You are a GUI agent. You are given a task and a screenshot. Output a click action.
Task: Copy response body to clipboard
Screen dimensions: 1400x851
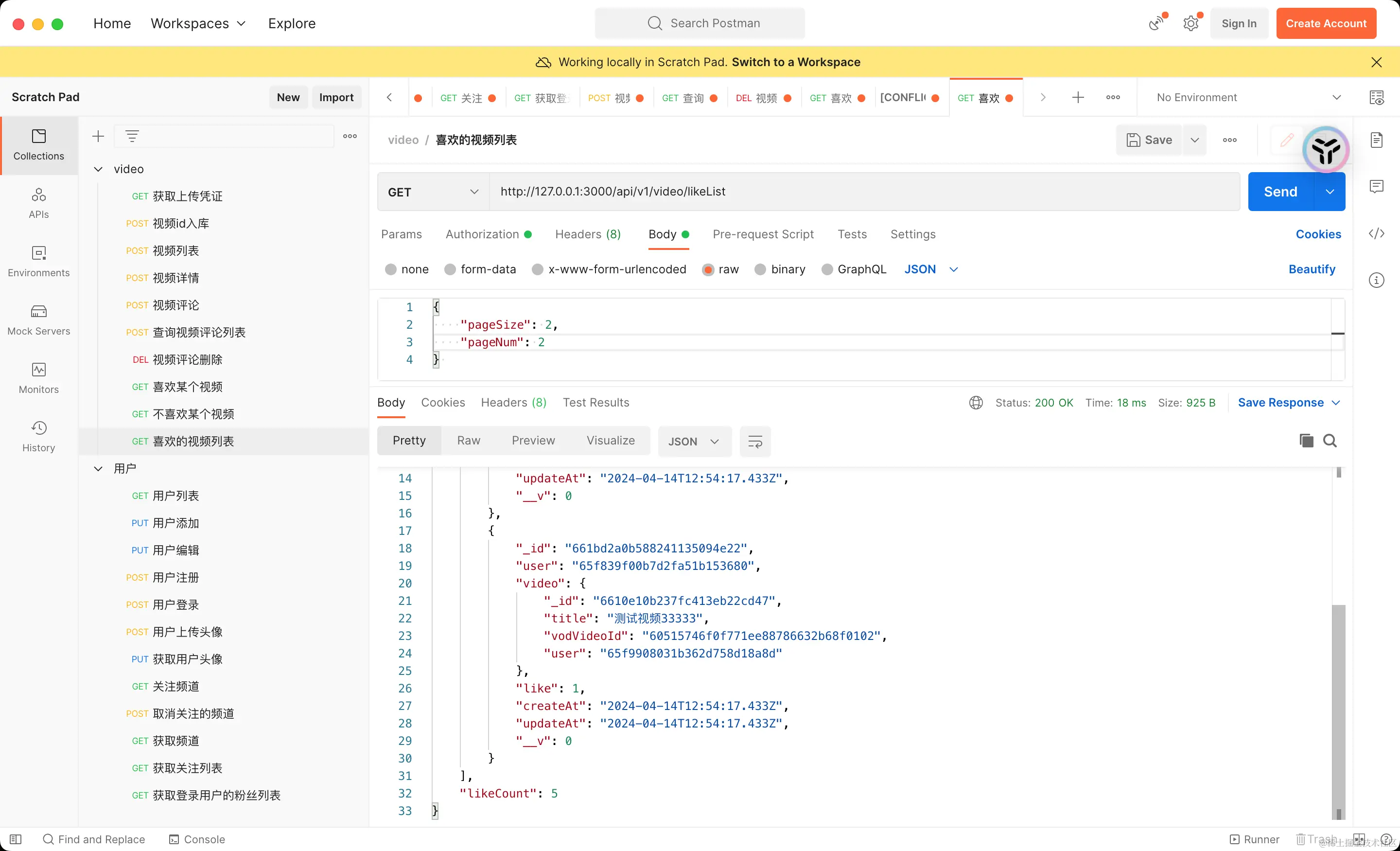1306,441
